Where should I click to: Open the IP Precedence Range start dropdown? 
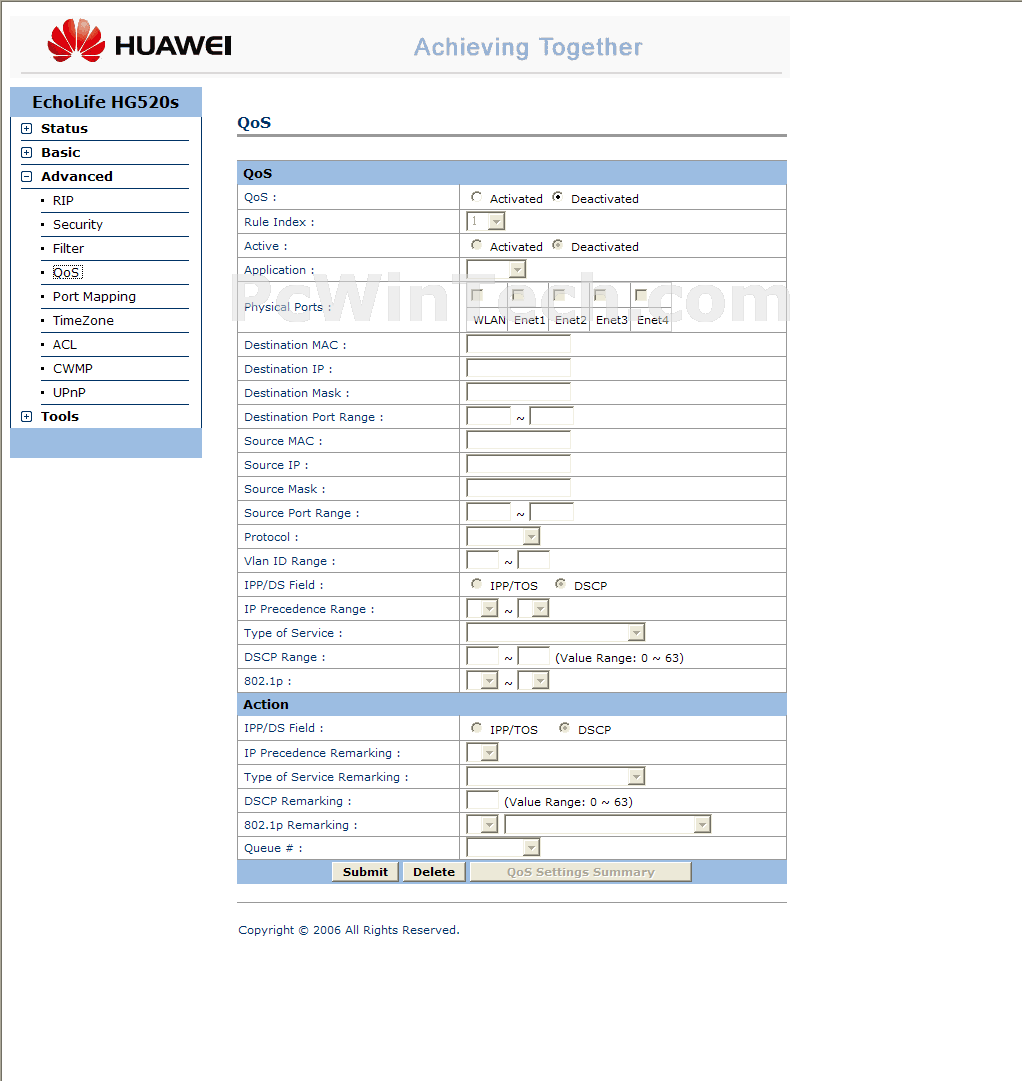[x=483, y=608]
